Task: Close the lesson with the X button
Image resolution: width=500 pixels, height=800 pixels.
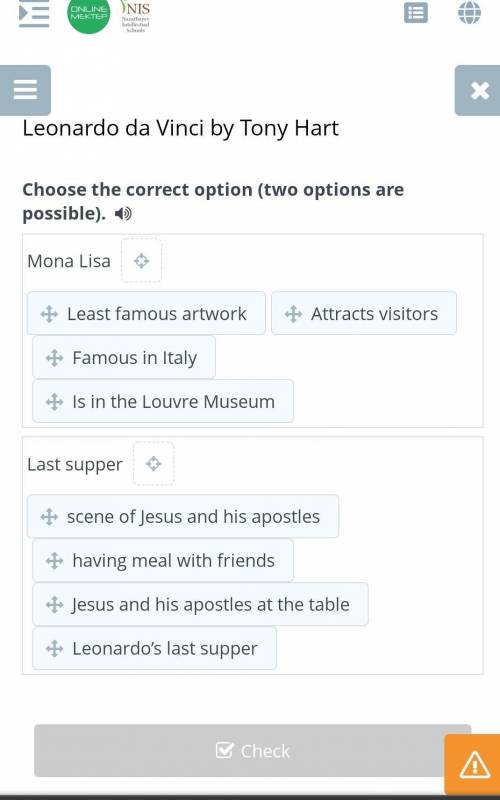Action: point(478,90)
